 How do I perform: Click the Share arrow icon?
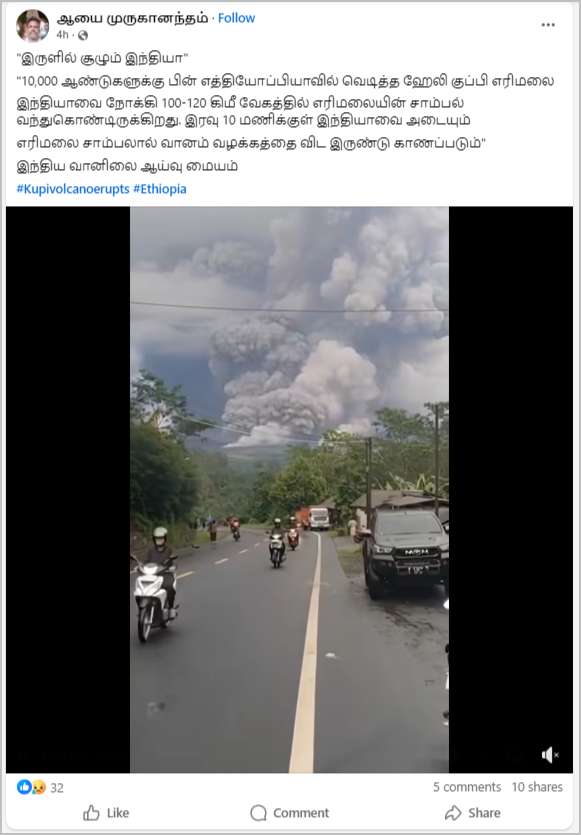[453, 813]
